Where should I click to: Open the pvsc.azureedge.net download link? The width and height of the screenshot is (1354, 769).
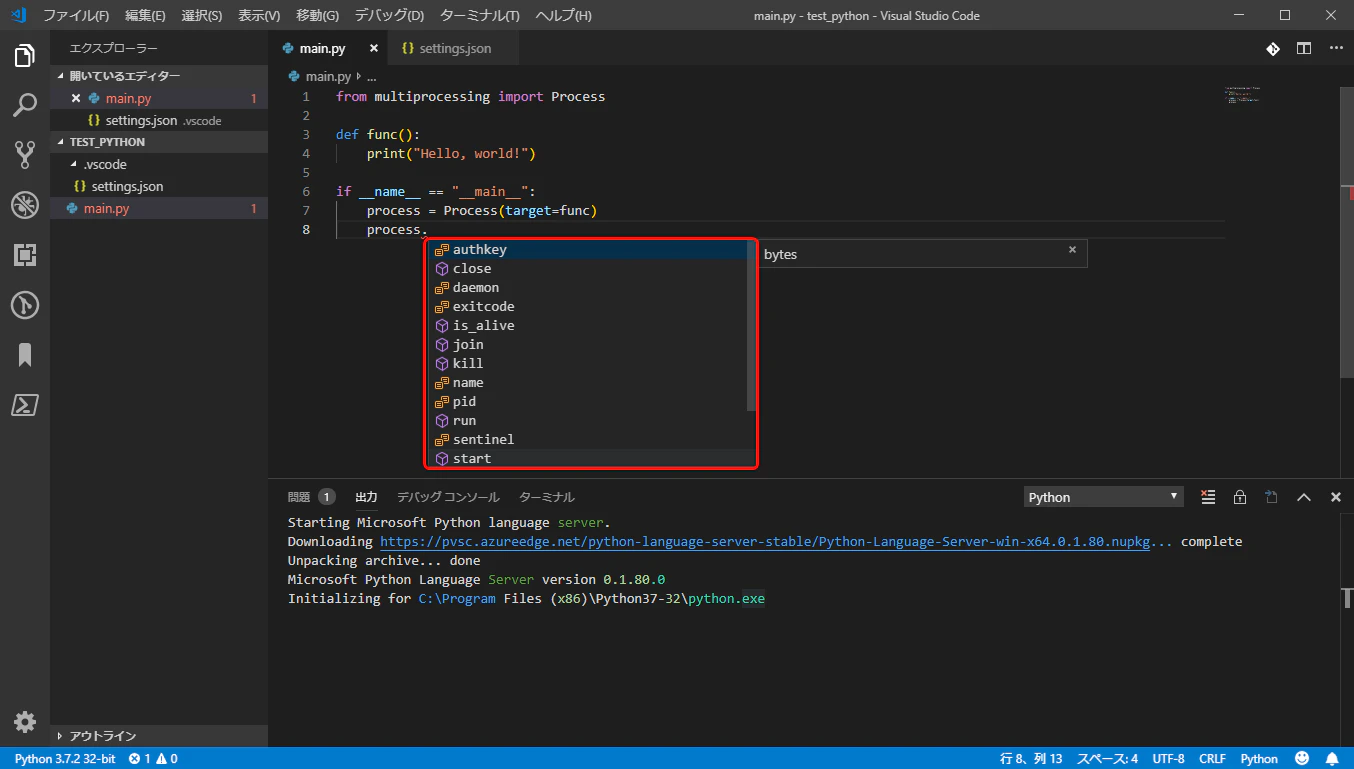point(776,542)
